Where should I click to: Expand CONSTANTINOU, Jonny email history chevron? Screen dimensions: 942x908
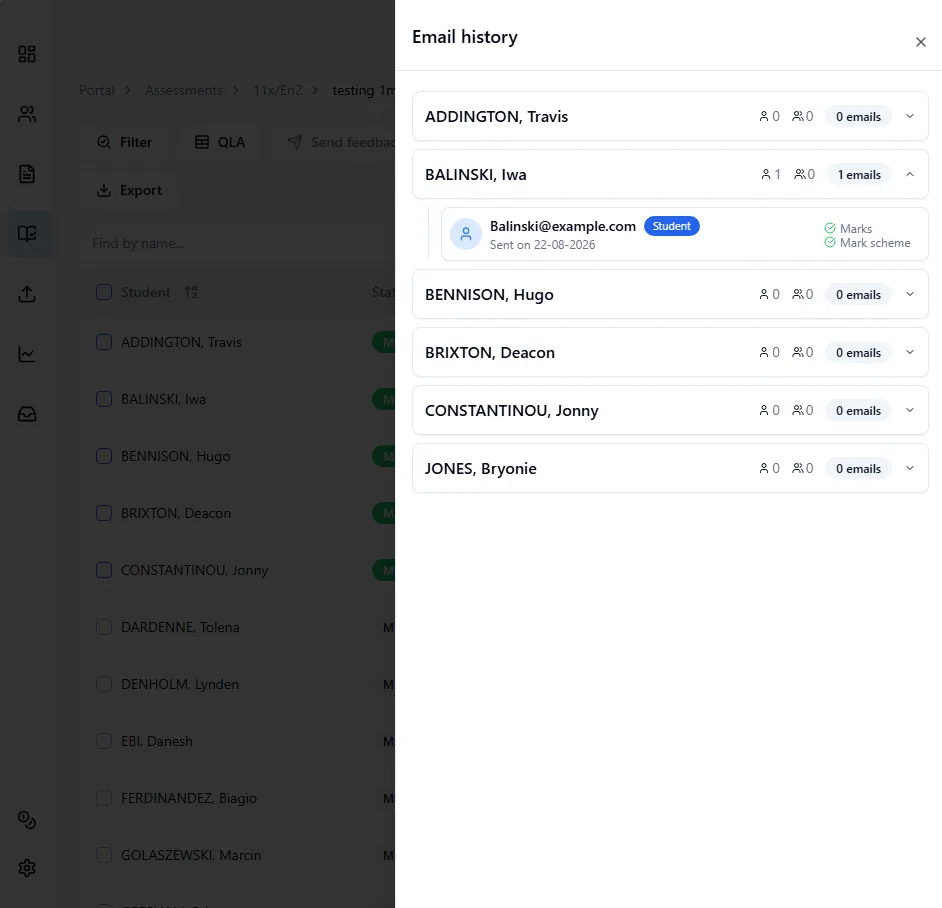910,410
